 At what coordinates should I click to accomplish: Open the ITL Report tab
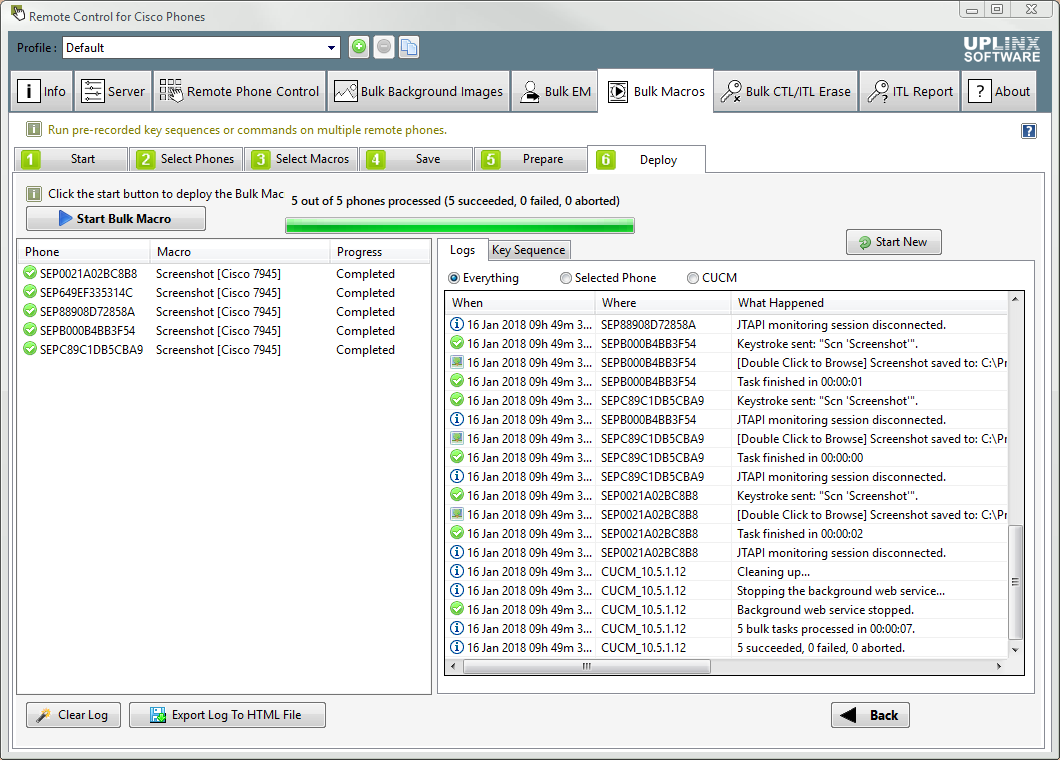pyautogui.click(x=911, y=91)
